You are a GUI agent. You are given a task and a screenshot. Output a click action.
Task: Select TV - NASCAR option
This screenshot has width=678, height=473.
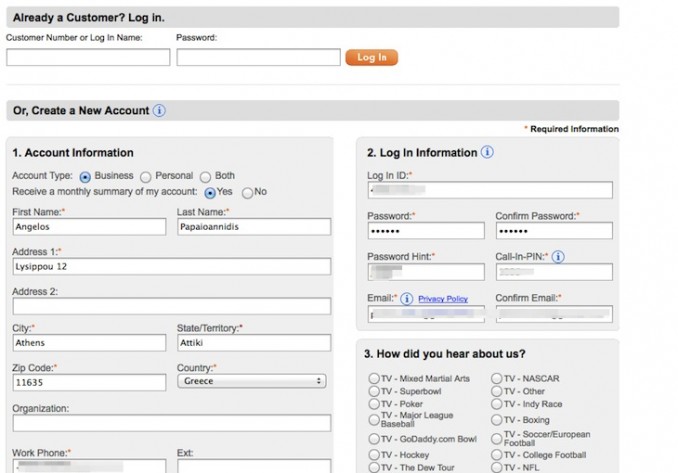[x=497, y=379]
